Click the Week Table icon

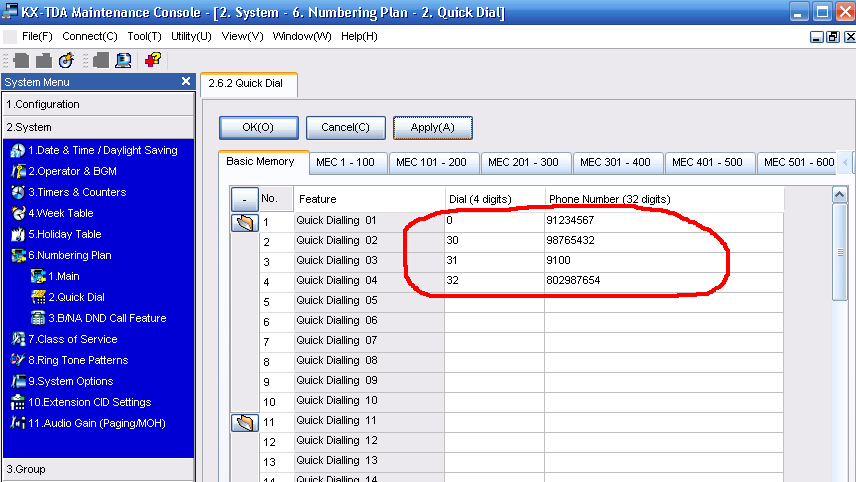pos(17,213)
